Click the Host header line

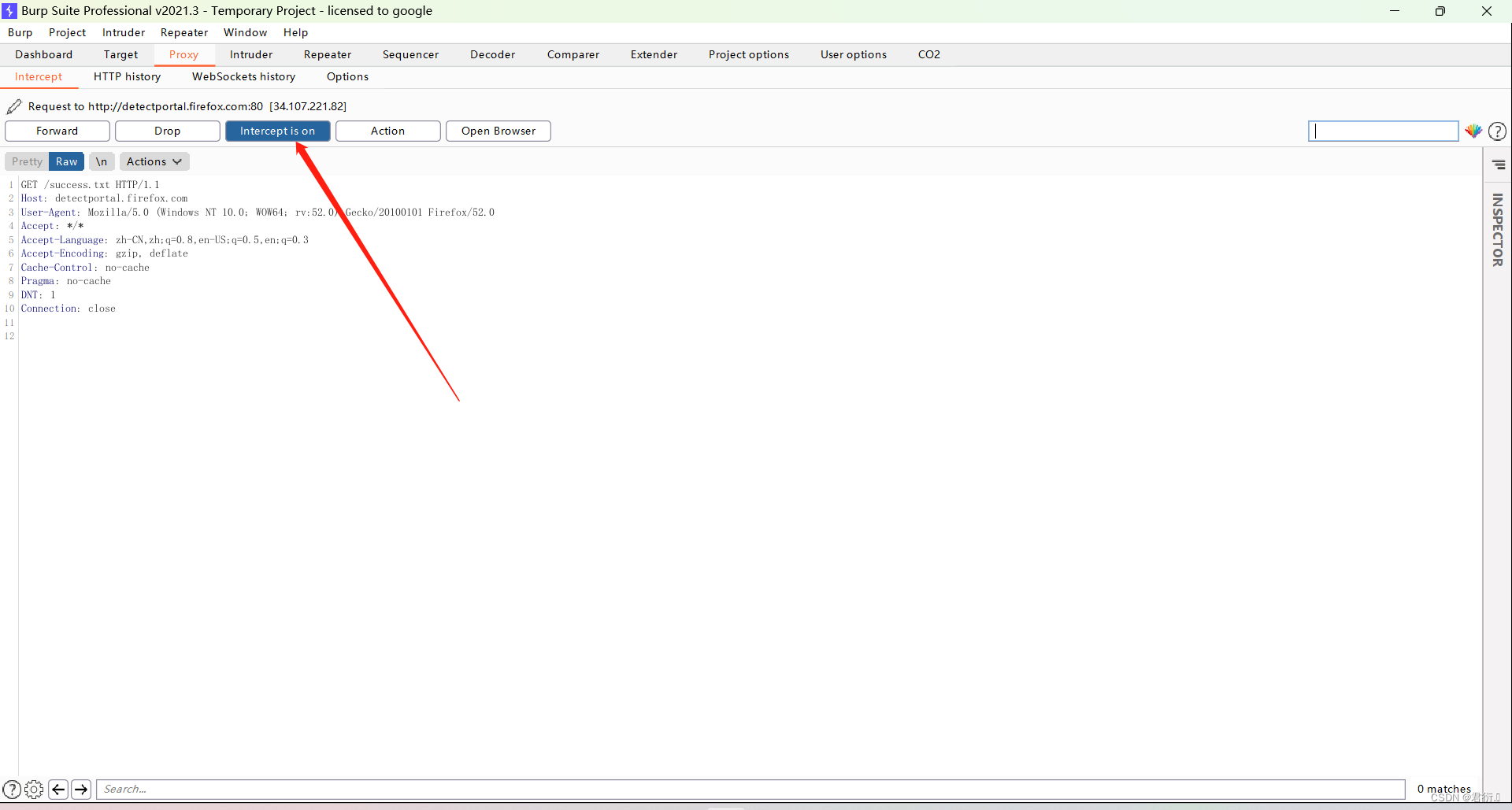point(104,198)
